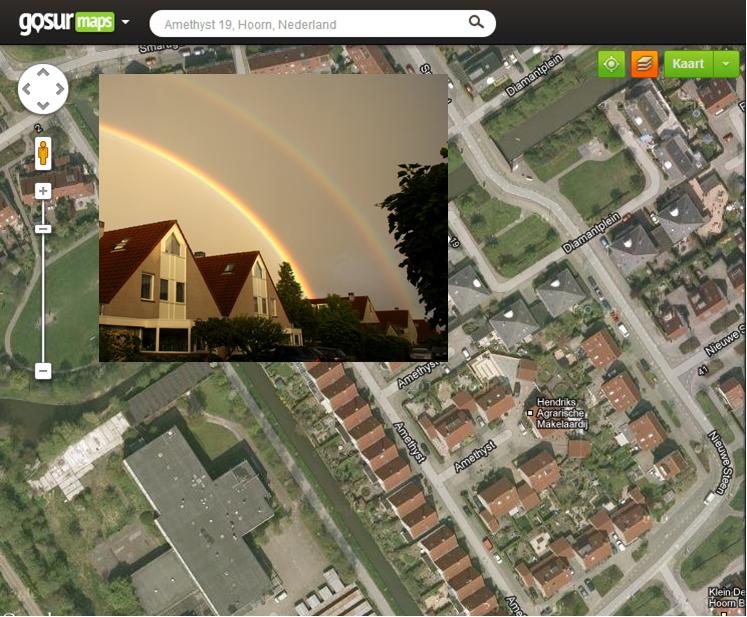
Task: Open the orange map layers button
Action: tap(644, 64)
